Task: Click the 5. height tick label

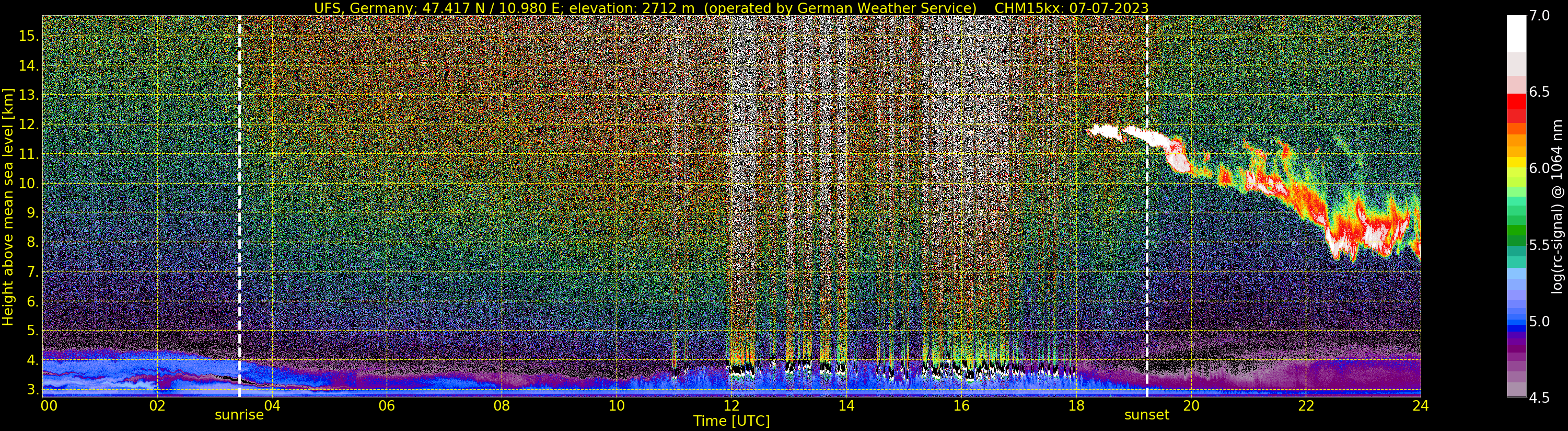Action: [33, 331]
